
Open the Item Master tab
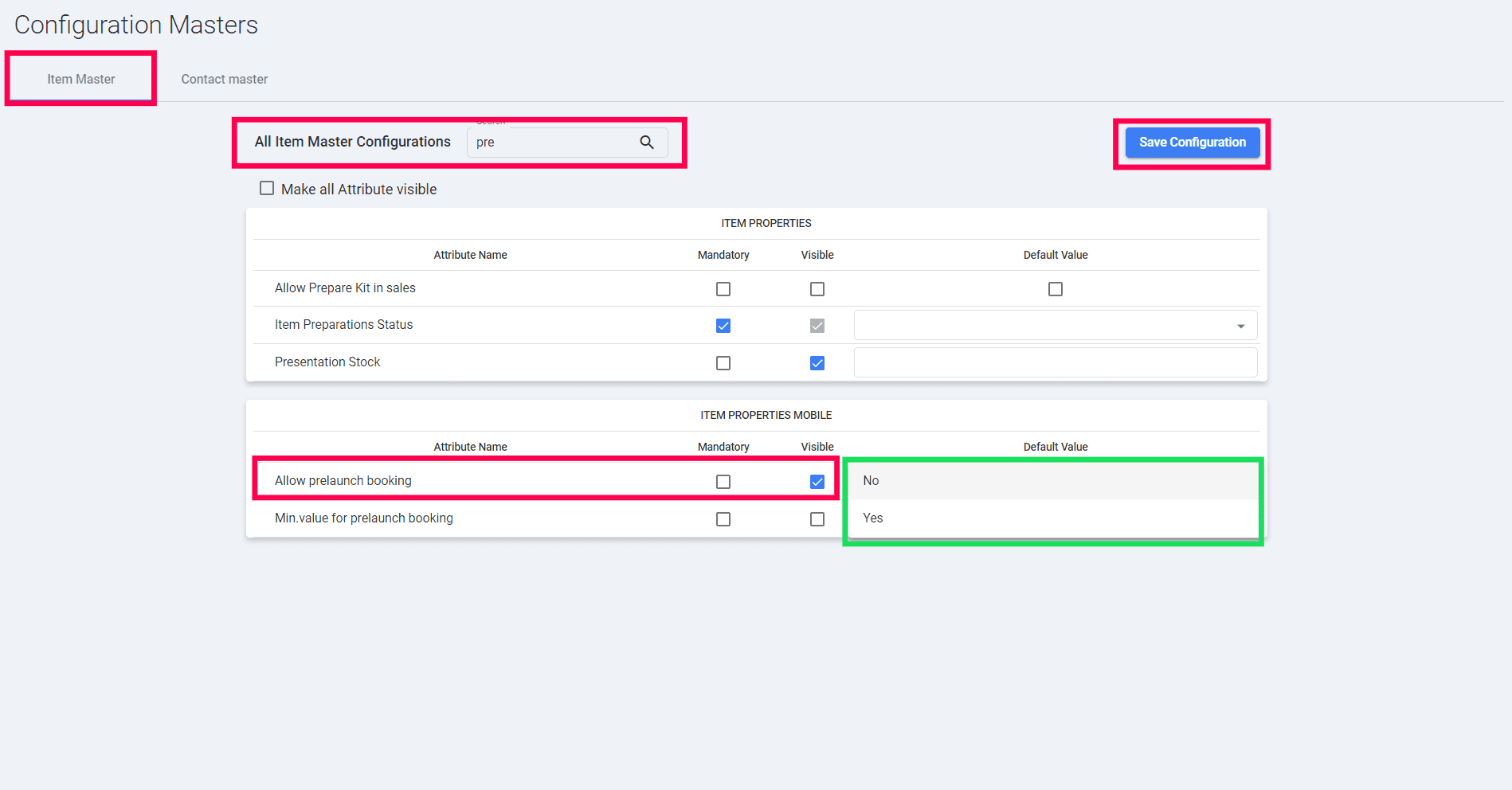tap(80, 79)
